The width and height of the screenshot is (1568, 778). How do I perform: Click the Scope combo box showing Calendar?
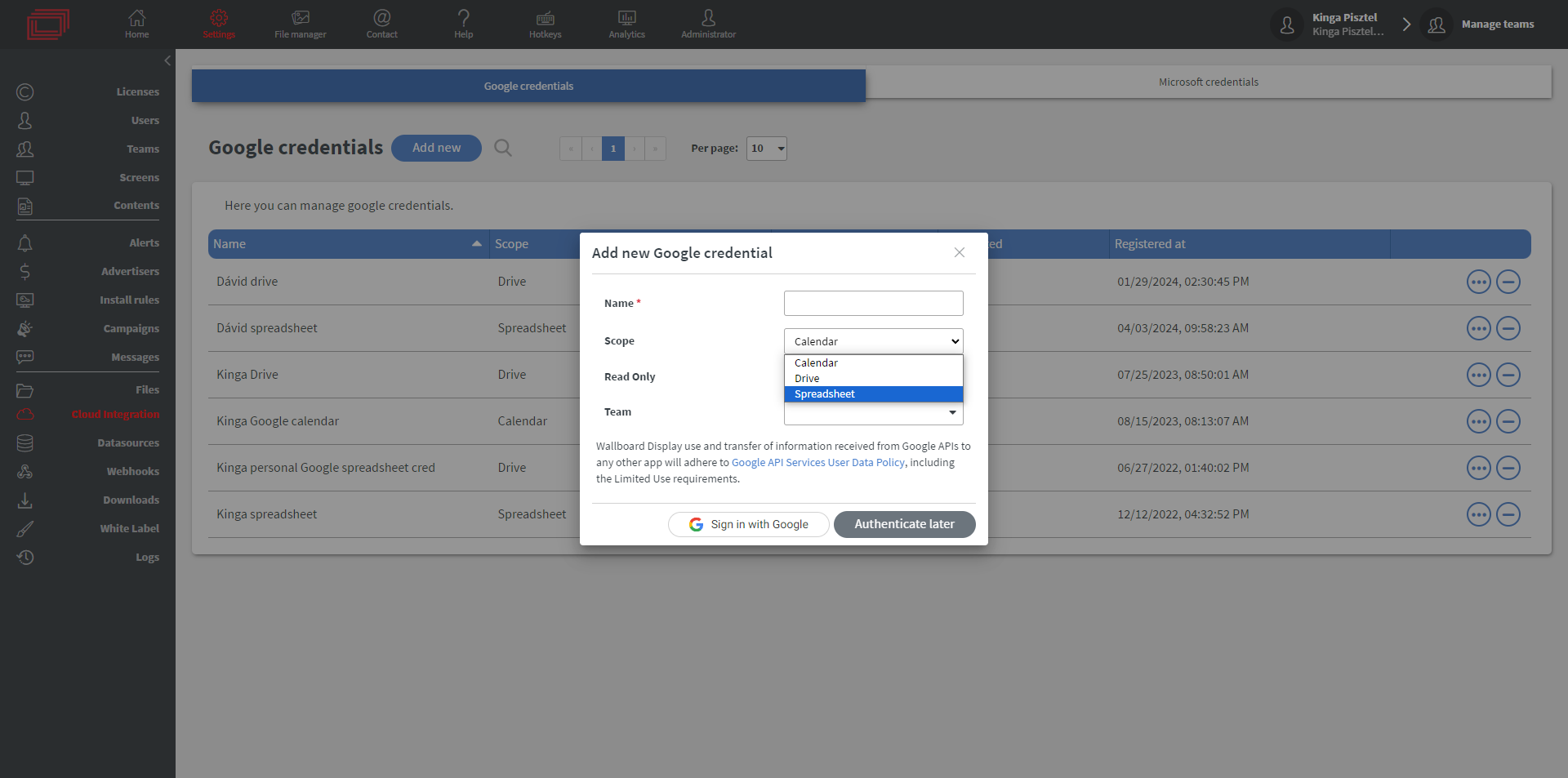pos(873,341)
